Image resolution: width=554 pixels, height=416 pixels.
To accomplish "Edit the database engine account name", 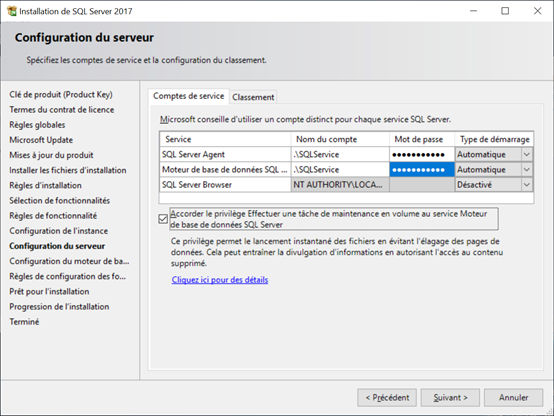I will click(340, 170).
